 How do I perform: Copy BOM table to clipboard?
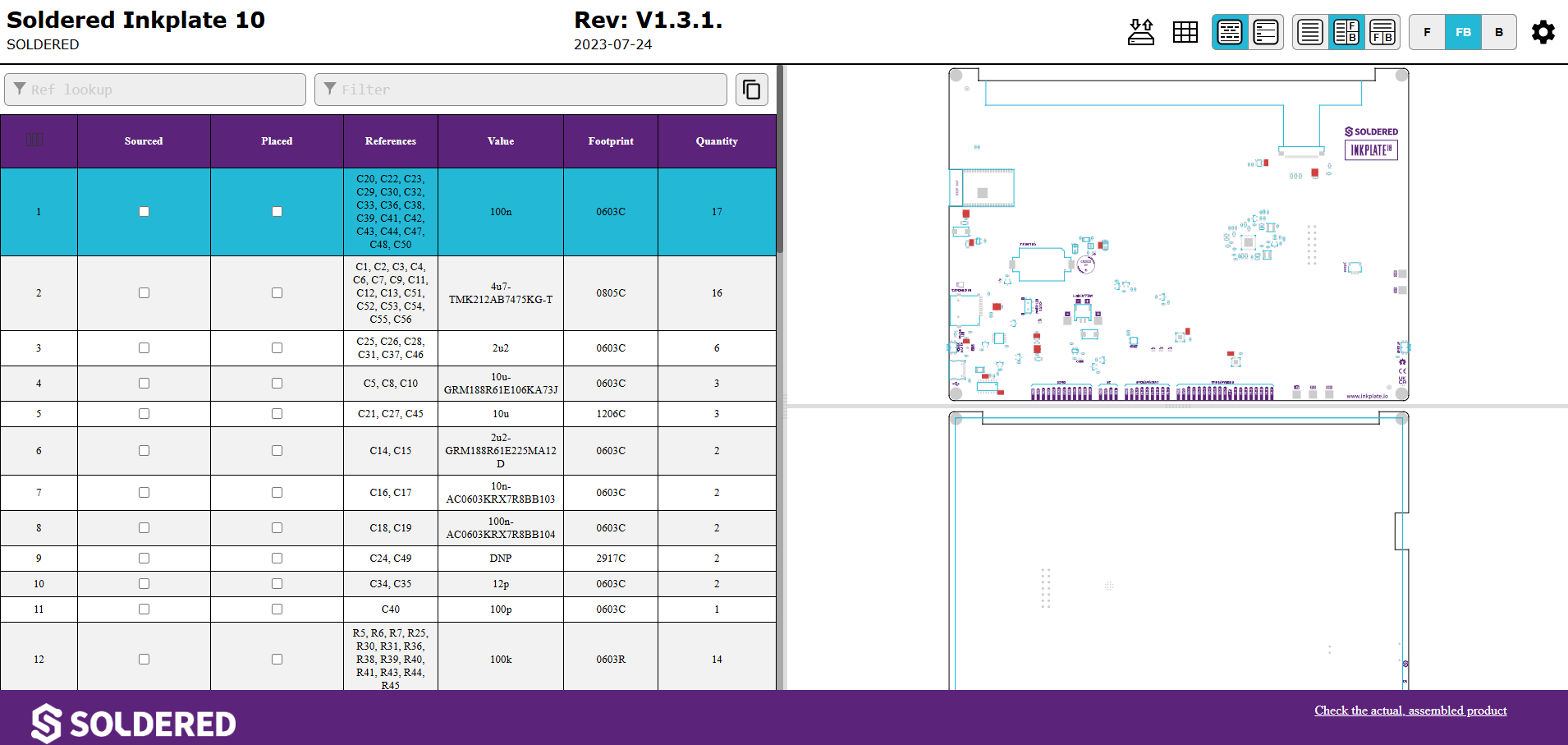pos(751,90)
